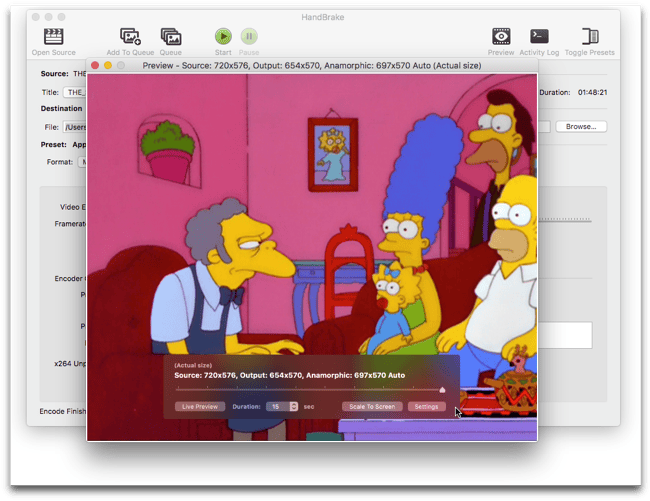This screenshot has height=501, width=650.
Task: Open Settings from the preview HUD
Action: tap(426, 407)
